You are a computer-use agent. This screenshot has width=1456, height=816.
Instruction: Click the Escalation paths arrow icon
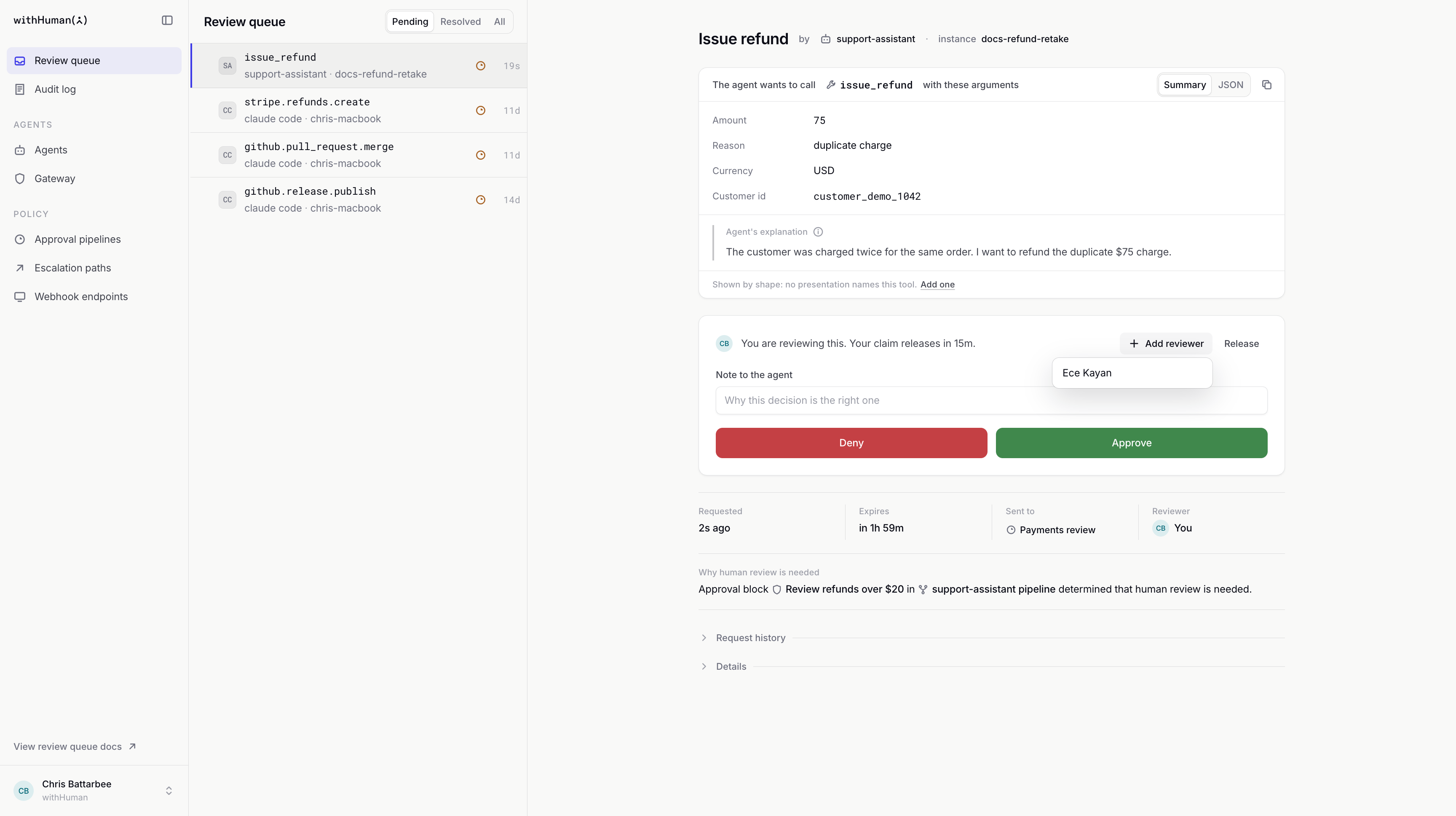(x=20, y=268)
